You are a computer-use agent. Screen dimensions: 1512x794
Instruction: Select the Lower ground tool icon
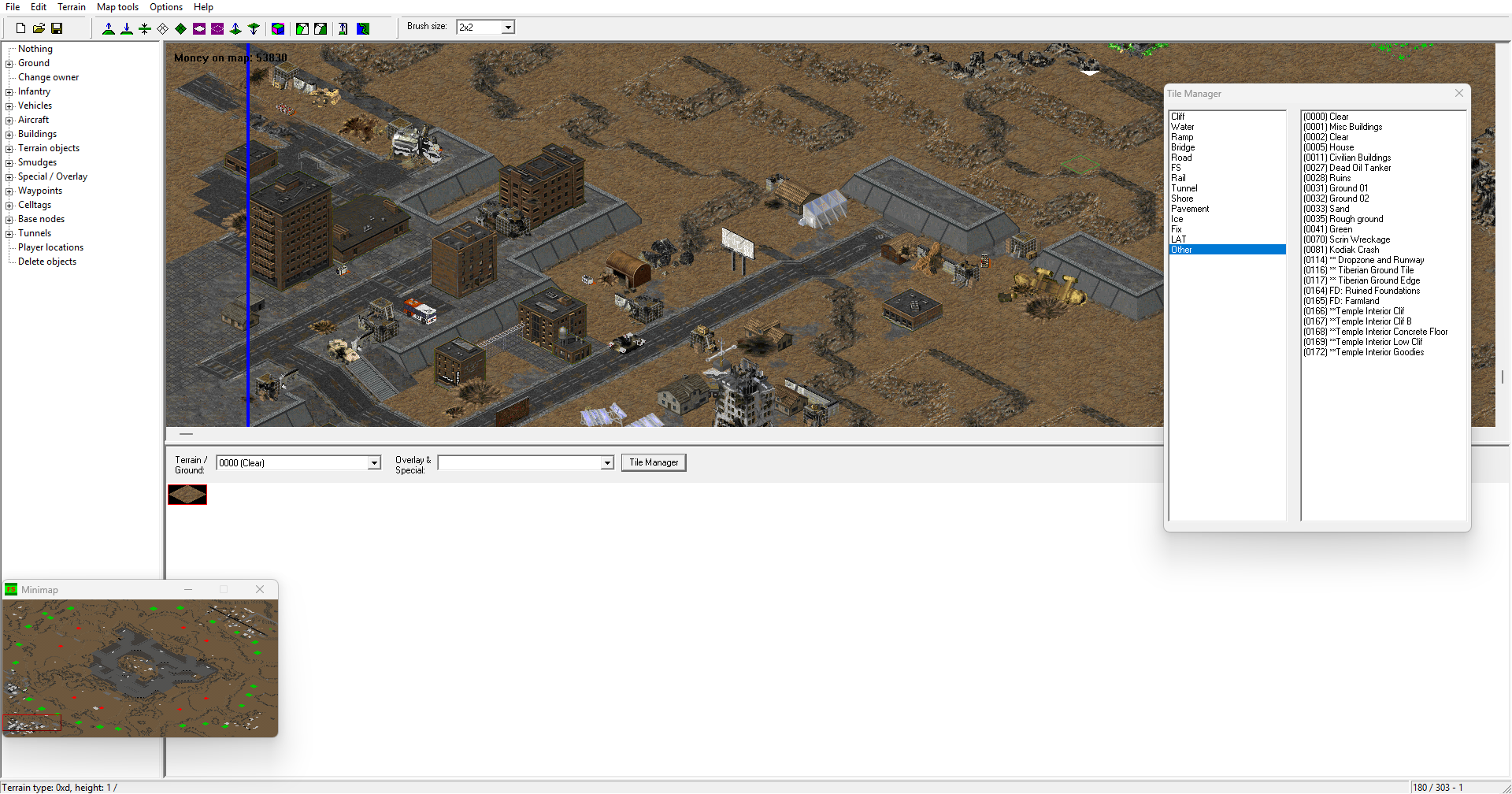(x=127, y=28)
